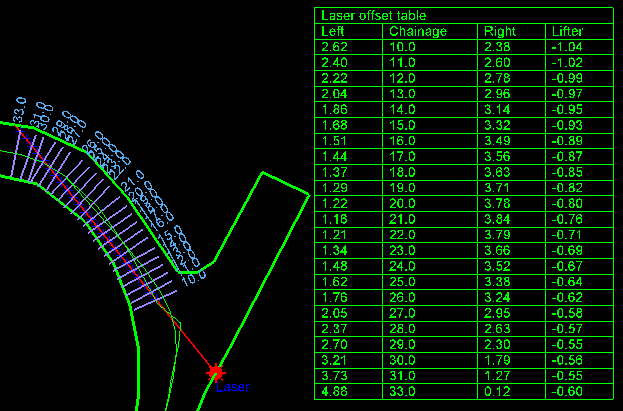Click the 'Lifter' column header
Image resolution: width=623 pixels, height=411 pixels.
click(567, 31)
